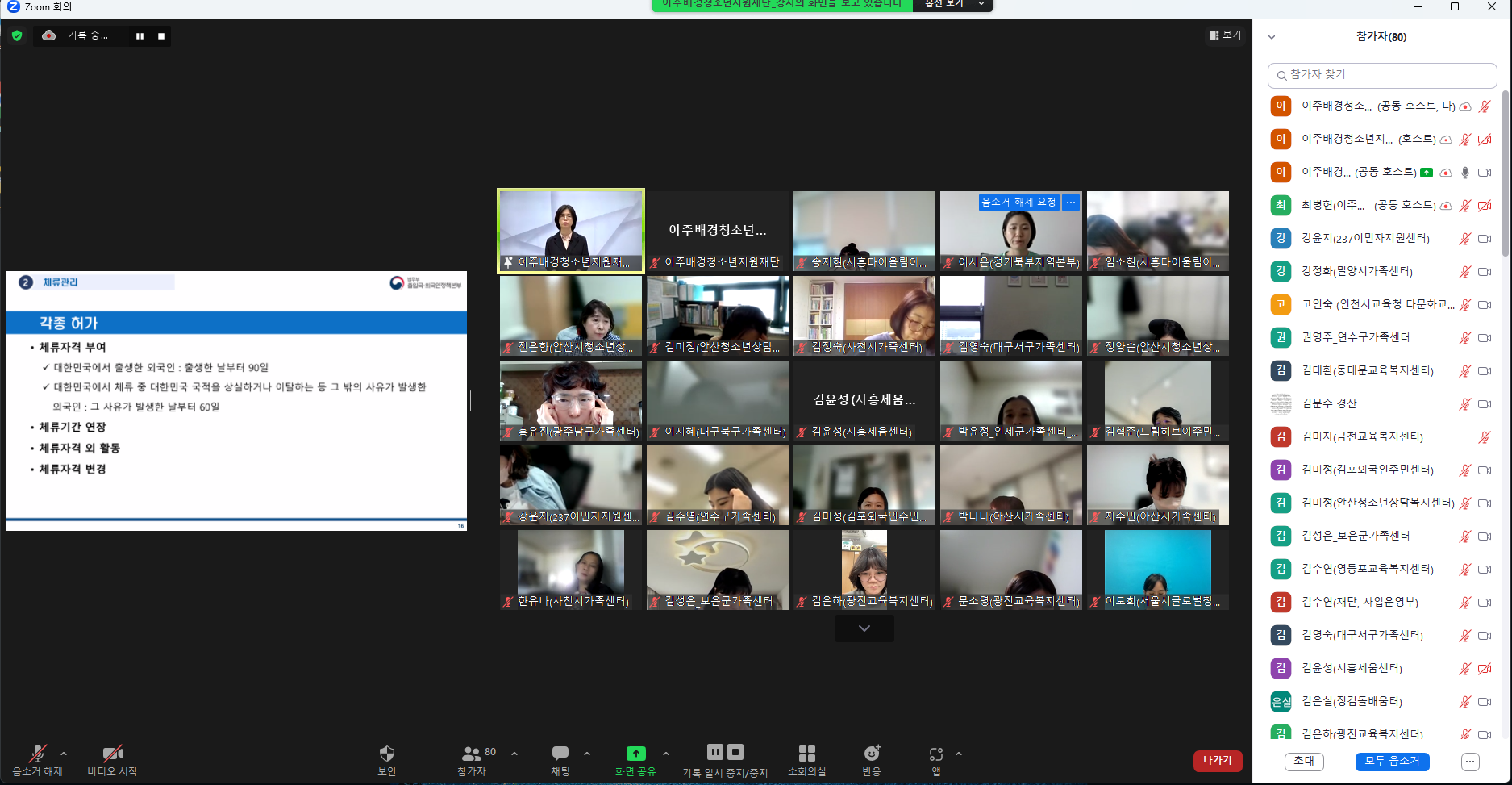Show next page of video gallery
This screenshot has width=1512, height=785.
click(864, 628)
